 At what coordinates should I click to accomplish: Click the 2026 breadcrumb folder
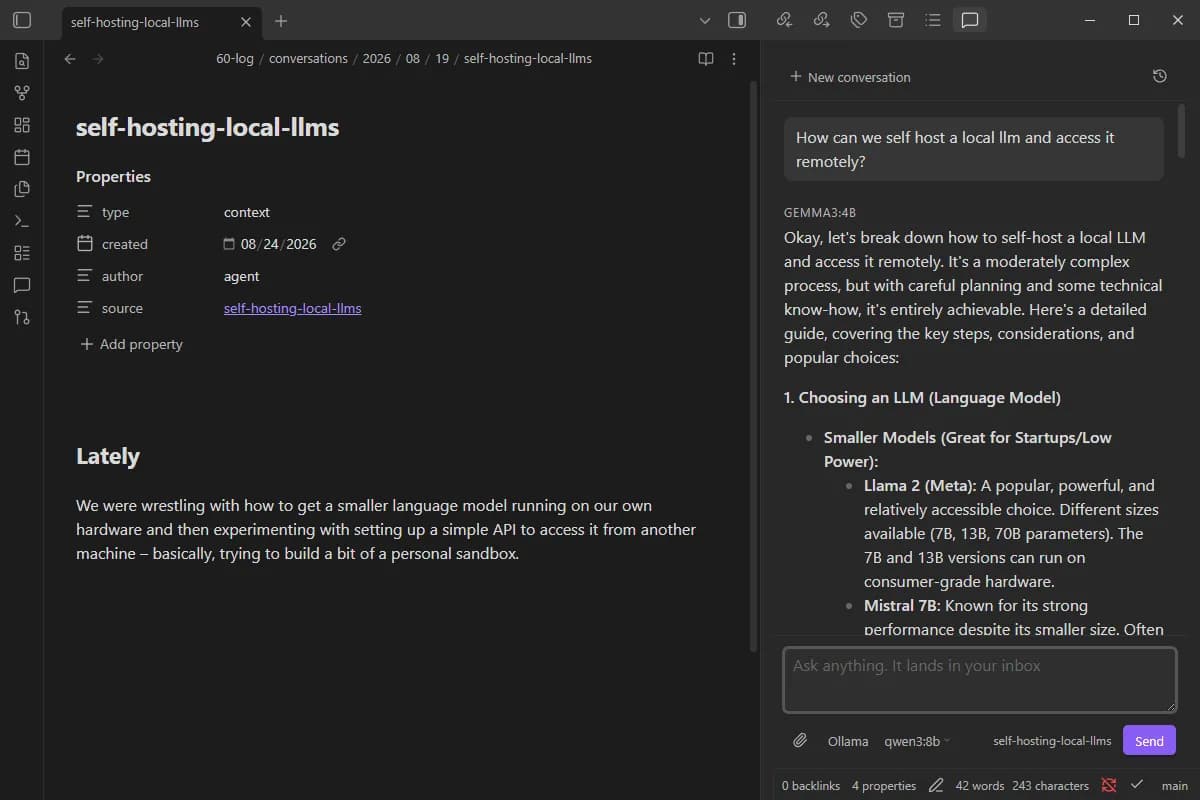(x=377, y=59)
